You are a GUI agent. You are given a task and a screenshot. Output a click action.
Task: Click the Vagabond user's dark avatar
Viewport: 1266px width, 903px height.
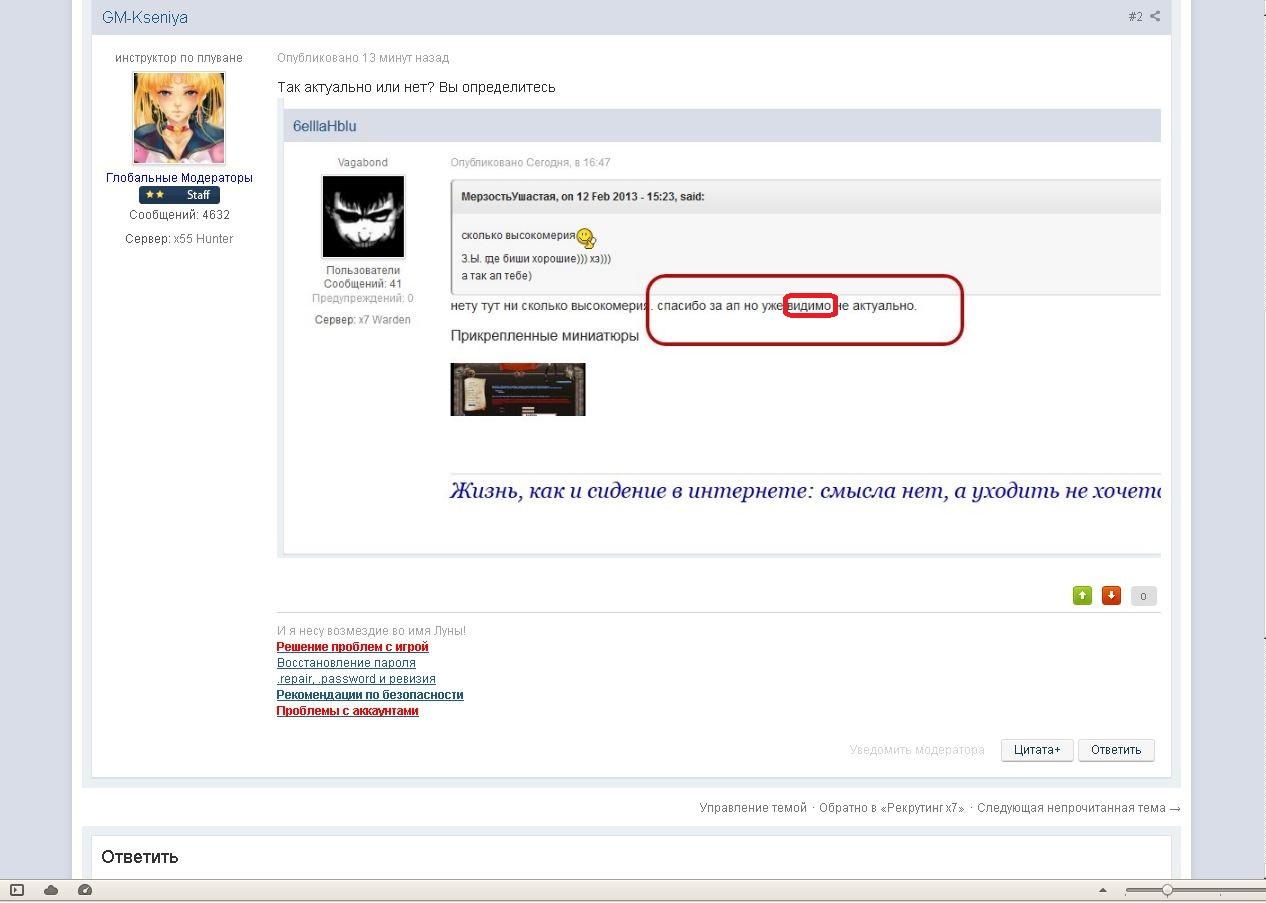(363, 216)
